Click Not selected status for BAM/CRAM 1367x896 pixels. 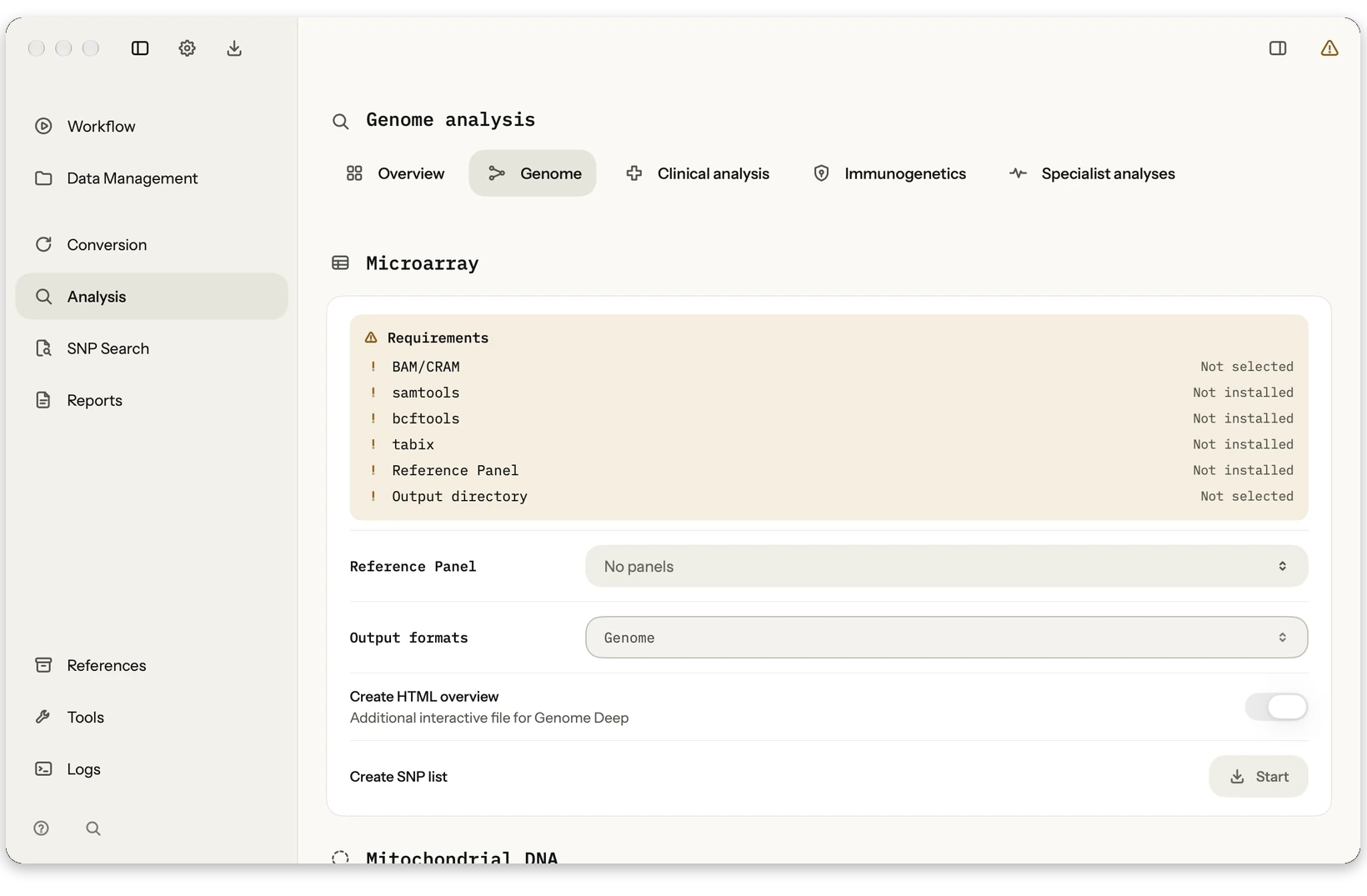click(1247, 367)
